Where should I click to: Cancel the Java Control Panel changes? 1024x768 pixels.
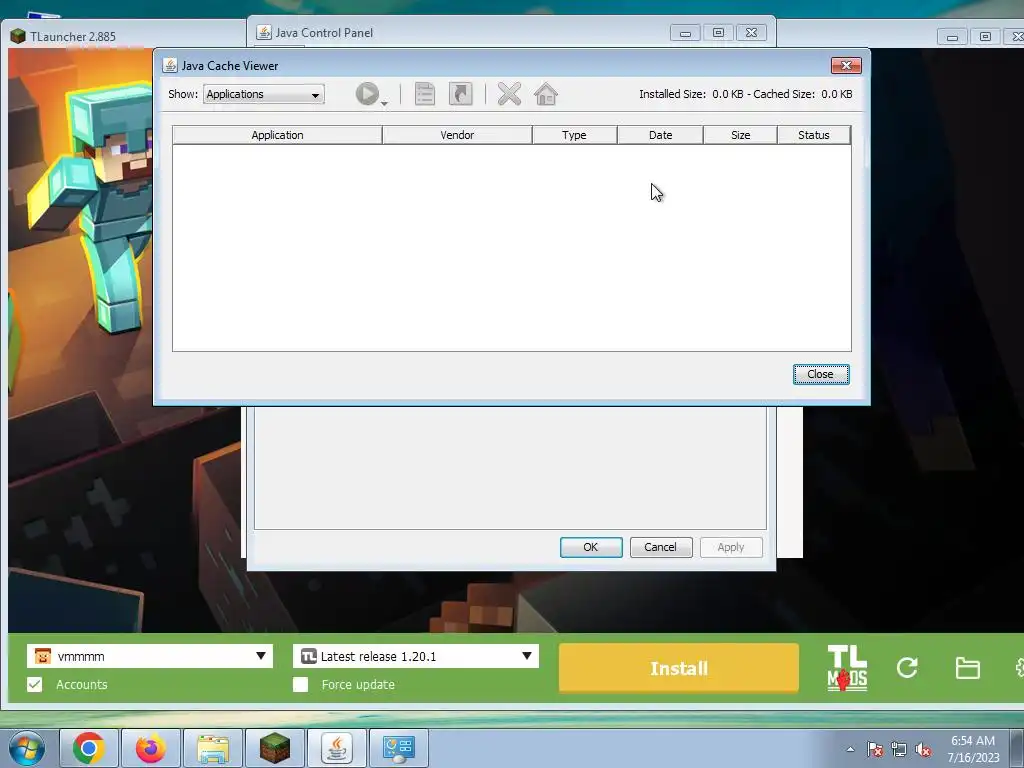(660, 547)
